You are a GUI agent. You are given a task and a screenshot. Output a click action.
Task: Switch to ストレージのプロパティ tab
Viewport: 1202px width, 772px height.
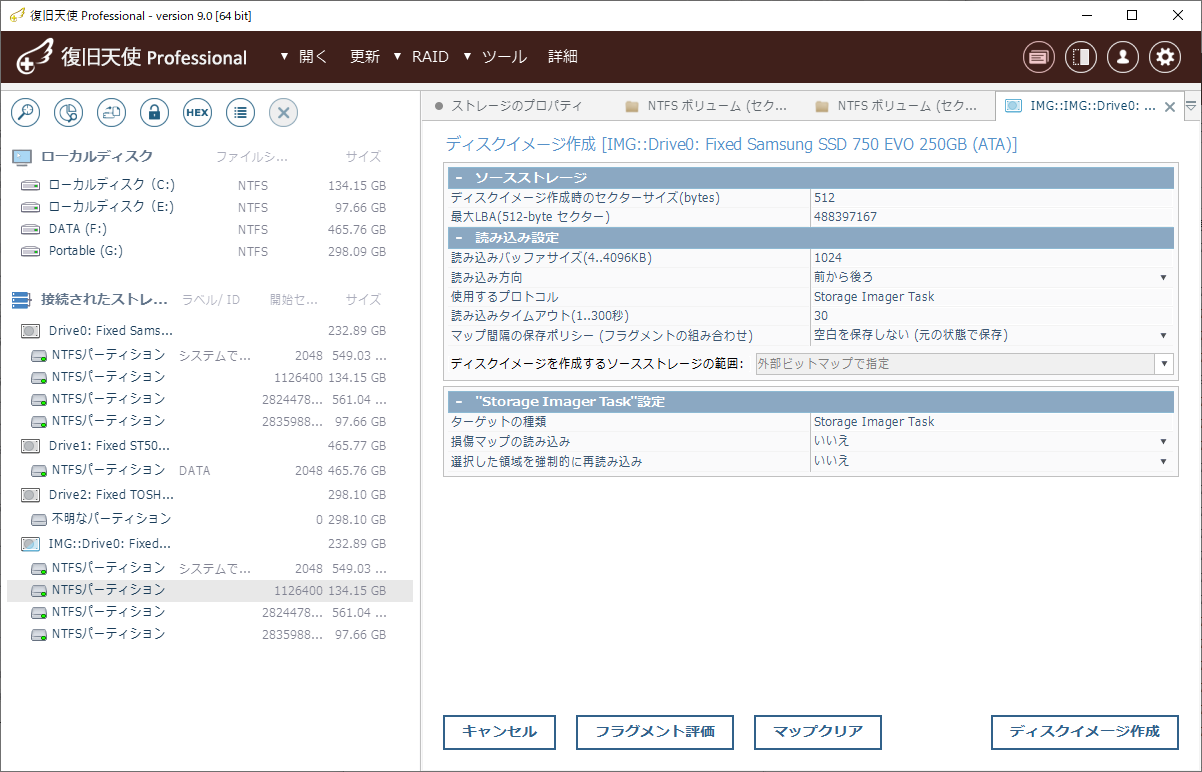pyautogui.click(x=516, y=106)
